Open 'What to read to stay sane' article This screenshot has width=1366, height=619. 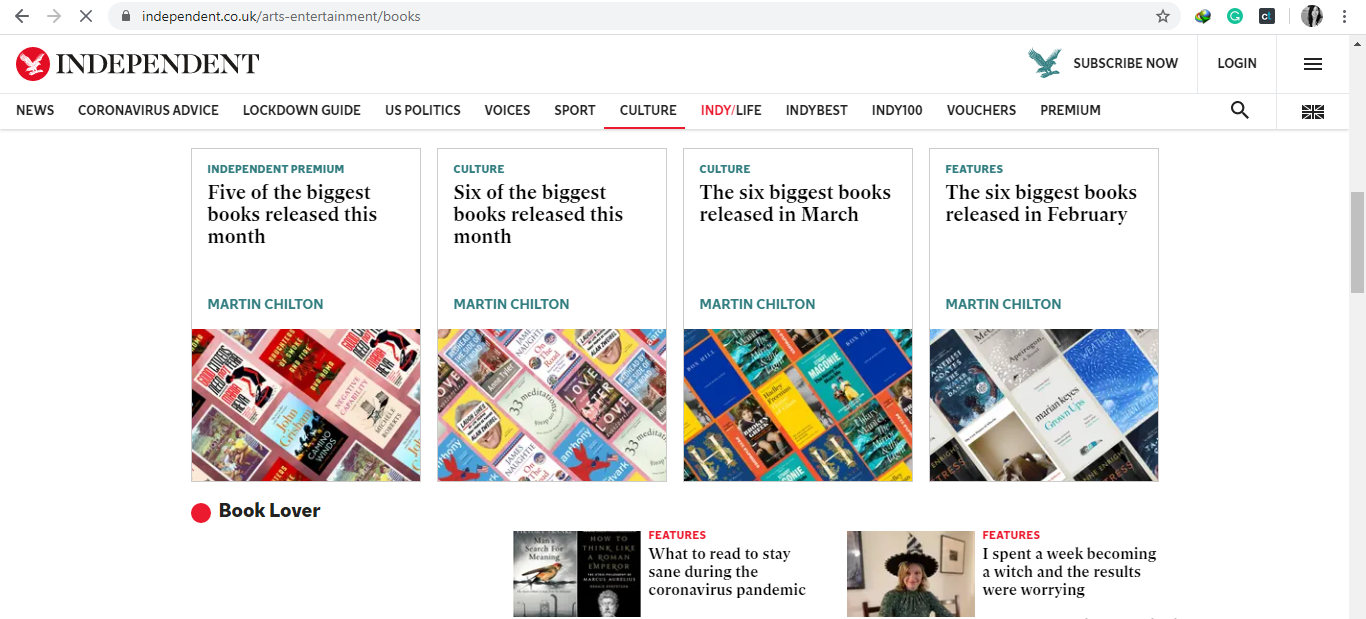point(727,572)
